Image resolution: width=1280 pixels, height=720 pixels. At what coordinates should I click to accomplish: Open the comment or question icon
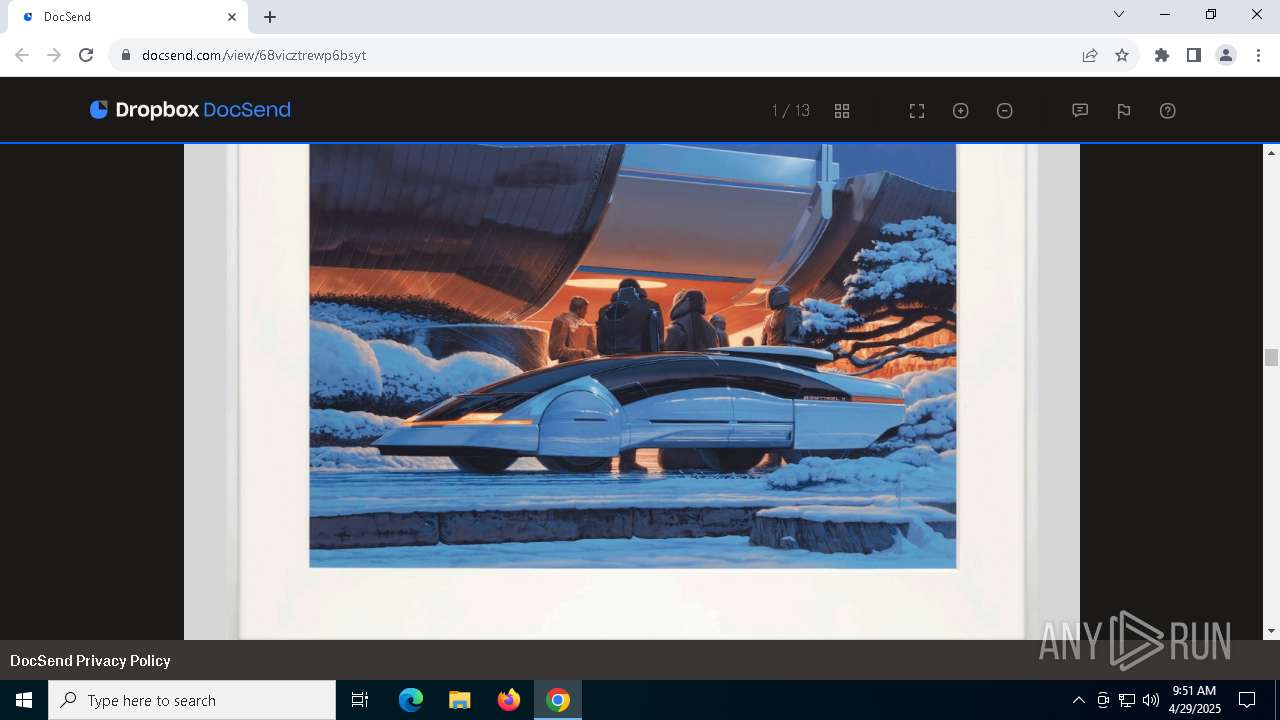point(1080,111)
